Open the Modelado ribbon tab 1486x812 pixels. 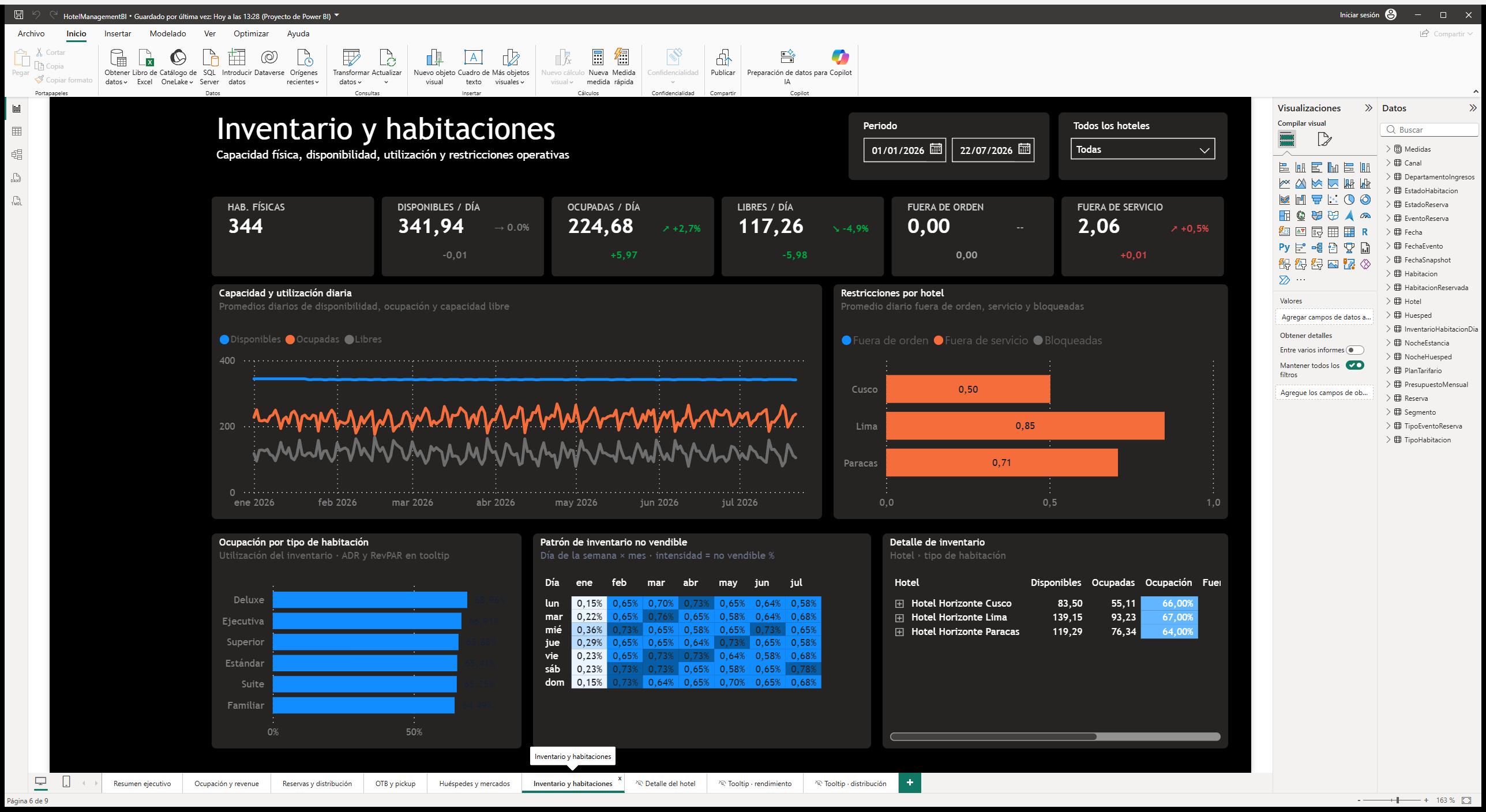coord(168,33)
